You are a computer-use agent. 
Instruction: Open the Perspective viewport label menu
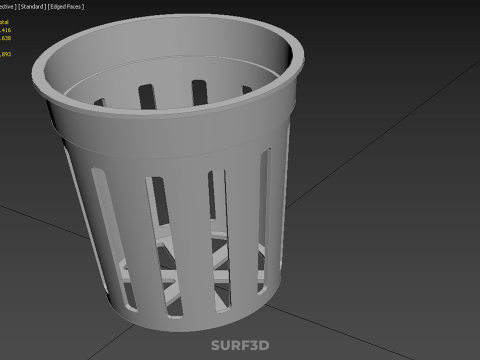(8, 7)
